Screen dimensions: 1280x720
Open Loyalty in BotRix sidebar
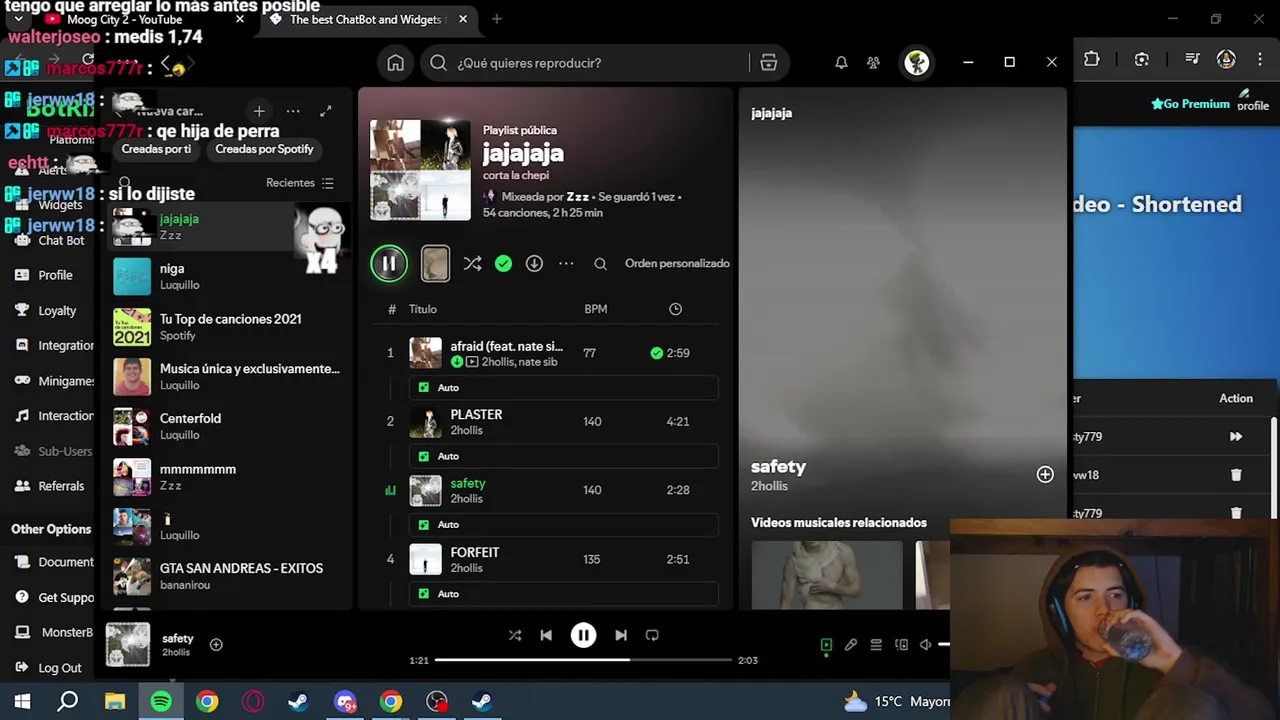tap(57, 311)
